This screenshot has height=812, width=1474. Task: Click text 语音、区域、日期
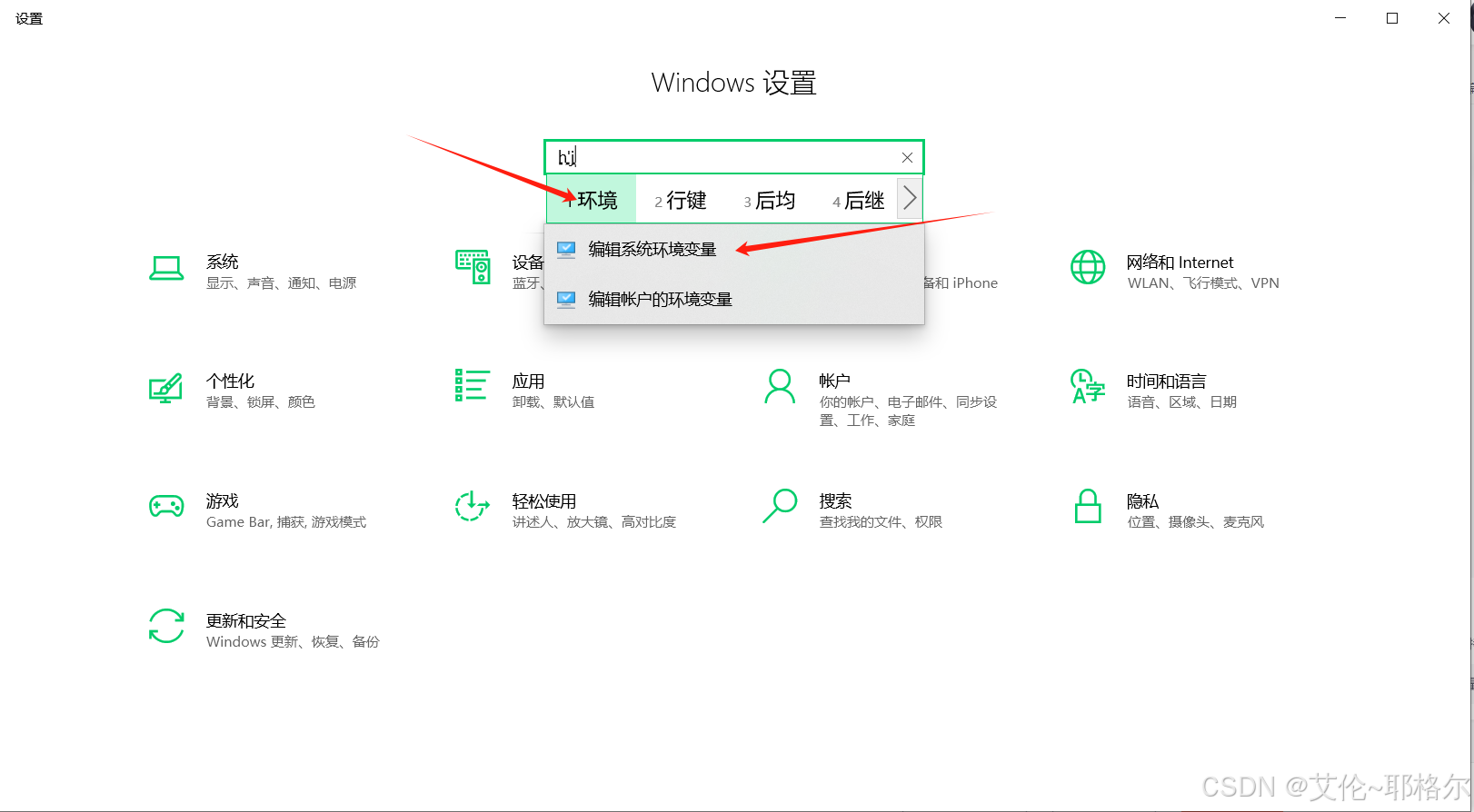click(1182, 402)
